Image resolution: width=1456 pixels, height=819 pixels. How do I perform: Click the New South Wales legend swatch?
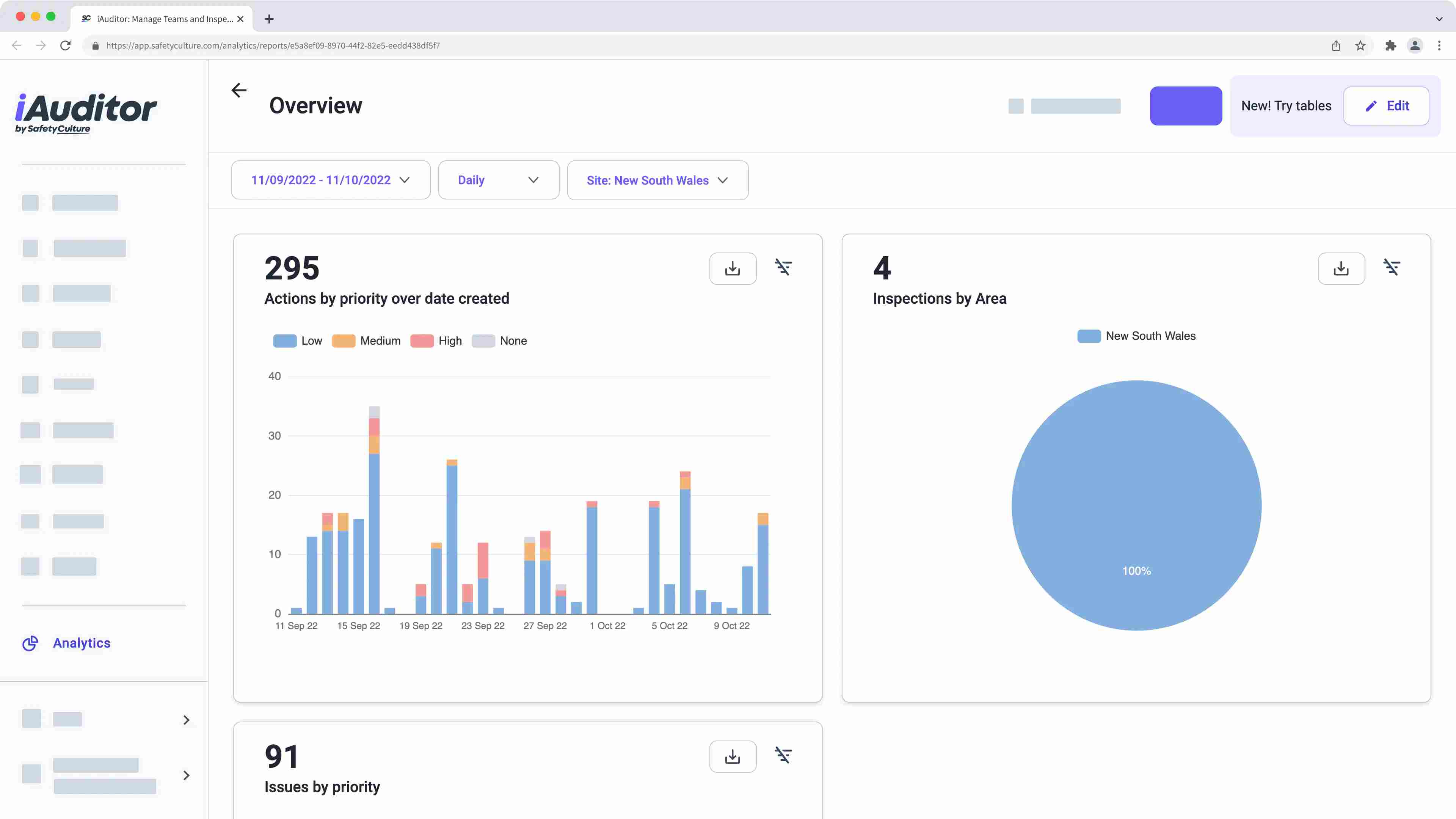click(1089, 336)
